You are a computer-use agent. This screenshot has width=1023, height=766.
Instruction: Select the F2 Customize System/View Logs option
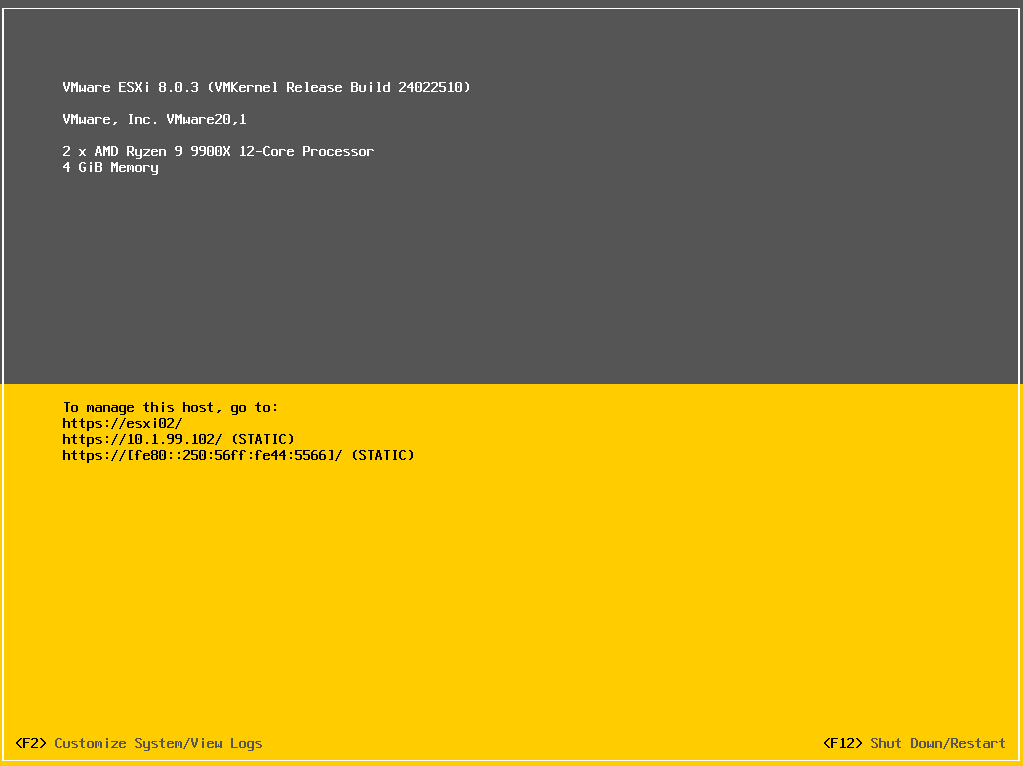(x=138, y=743)
